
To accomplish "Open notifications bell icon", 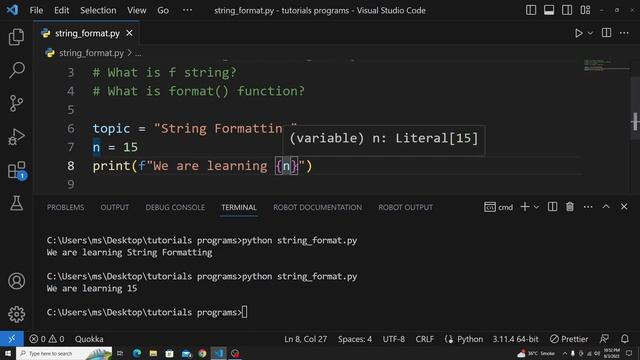I will coord(624,339).
